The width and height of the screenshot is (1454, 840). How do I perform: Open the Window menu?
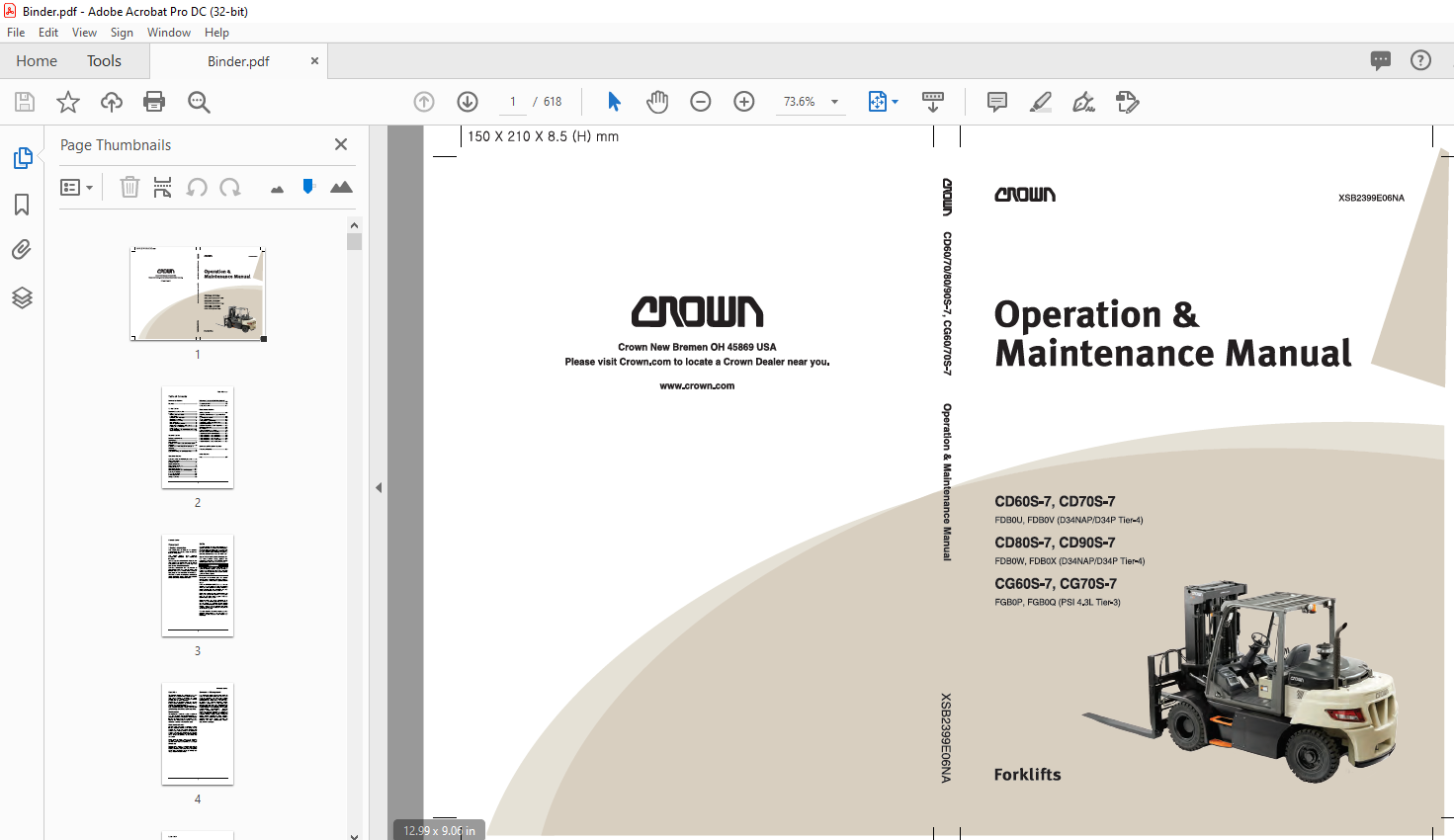coord(169,33)
